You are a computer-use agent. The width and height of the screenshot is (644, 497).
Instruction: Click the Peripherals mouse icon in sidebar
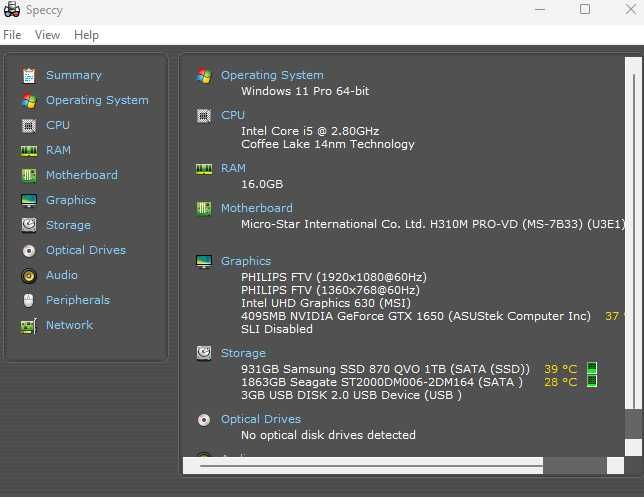28,301
